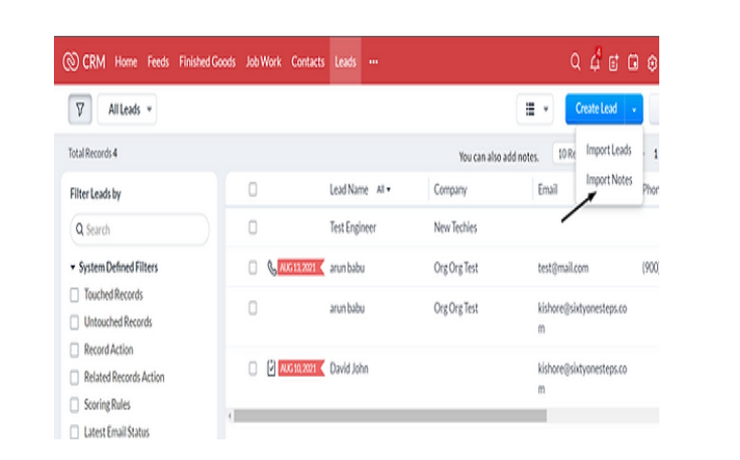
Task: Open Lead Name All filter dropdown
Action: (x=383, y=190)
